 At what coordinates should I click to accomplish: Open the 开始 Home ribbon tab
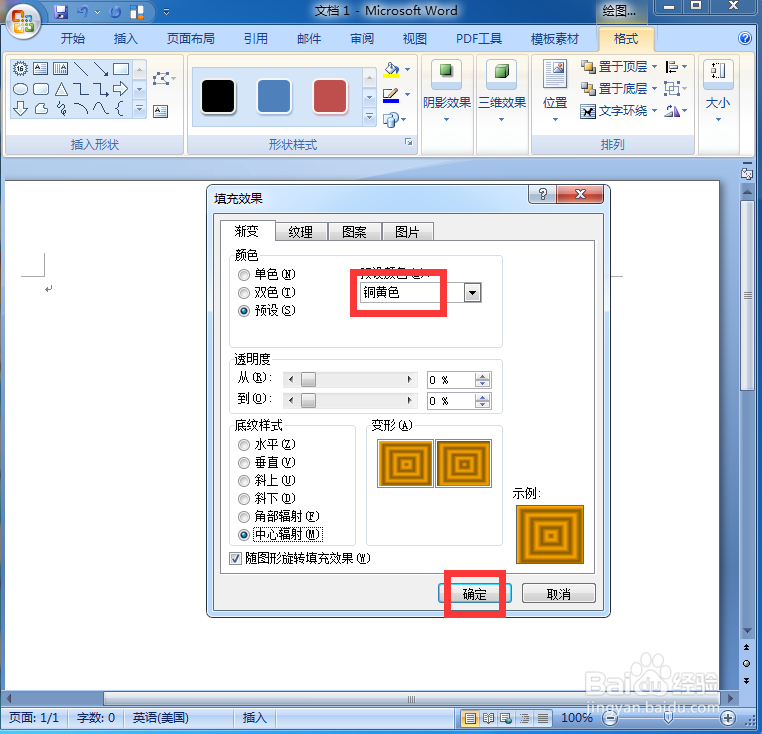(x=72, y=38)
